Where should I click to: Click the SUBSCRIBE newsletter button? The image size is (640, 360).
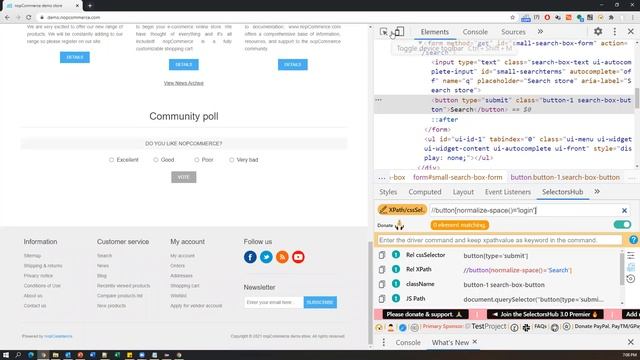(320, 302)
